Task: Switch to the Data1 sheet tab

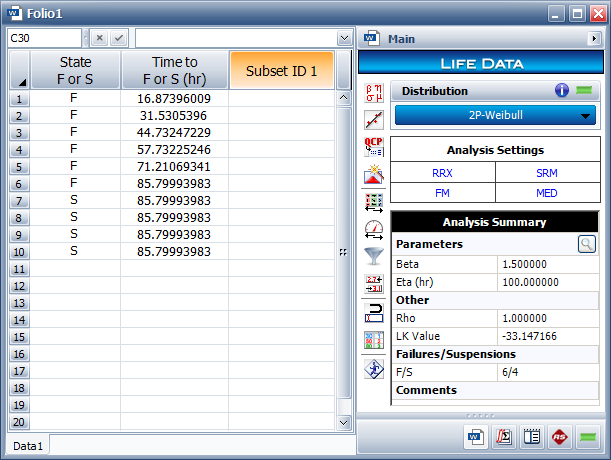Action: [x=27, y=445]
